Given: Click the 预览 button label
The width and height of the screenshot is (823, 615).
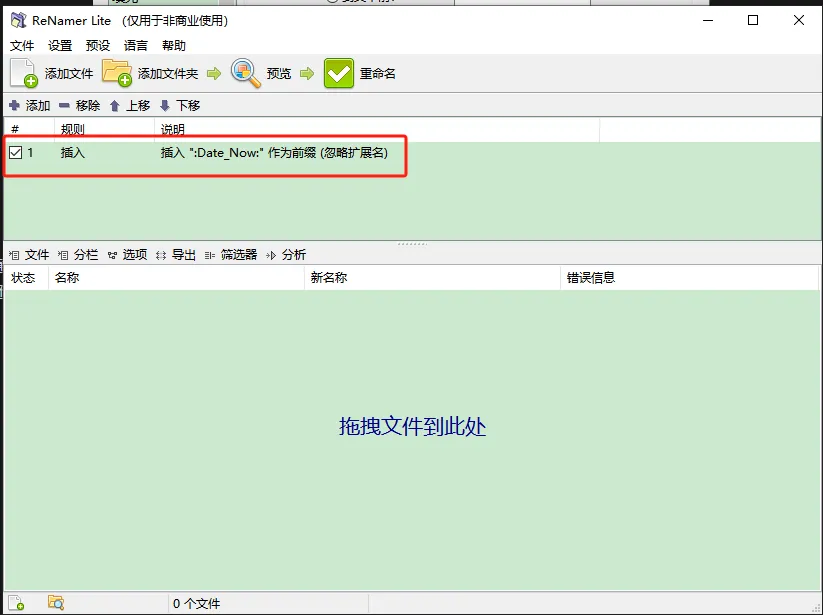Looking at the screenshot, I should point(279,73).
